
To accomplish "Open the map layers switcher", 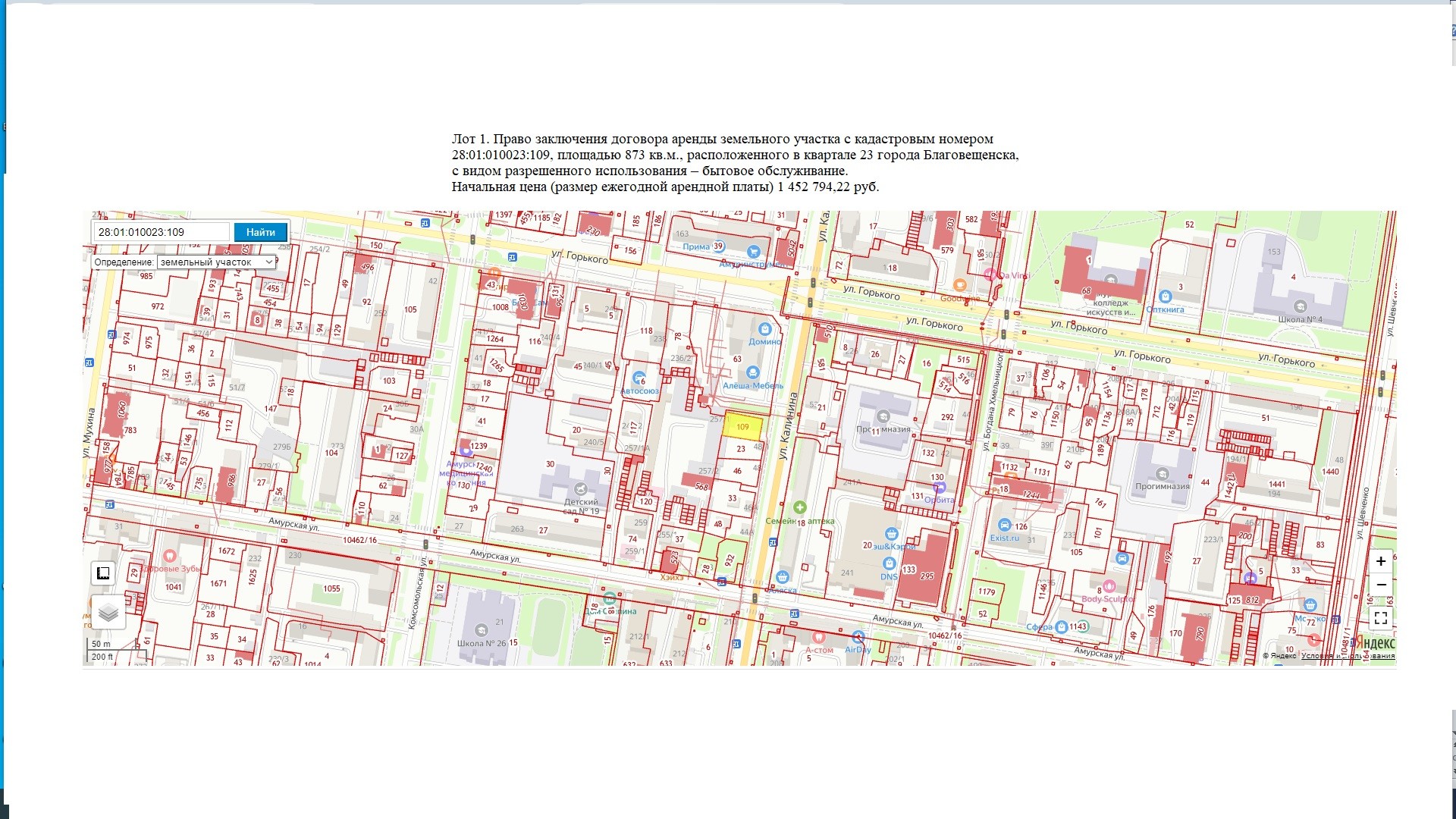I will click(108, 612).
